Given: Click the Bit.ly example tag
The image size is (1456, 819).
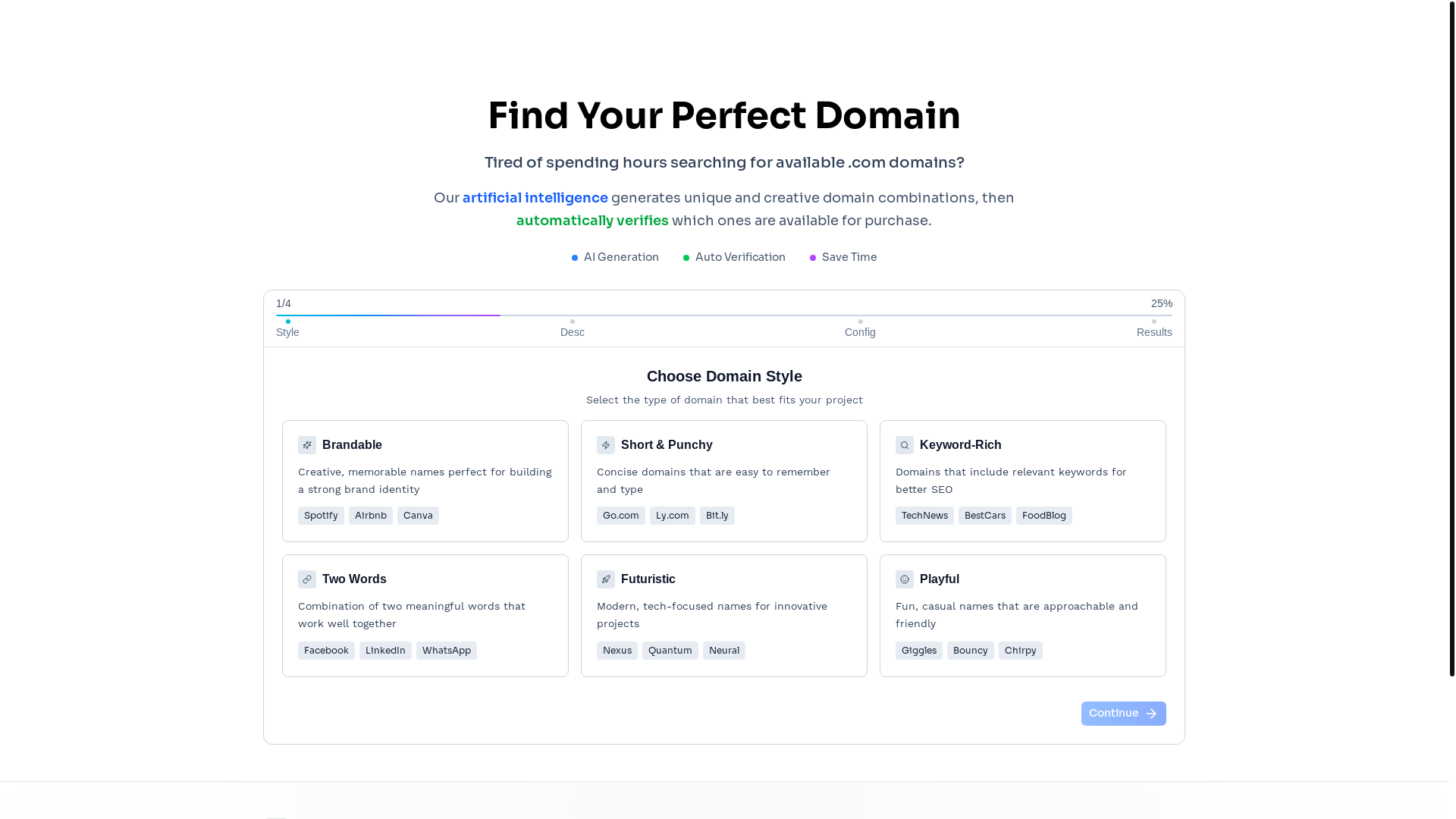Looking at the screenshot, I should point(717,516).
